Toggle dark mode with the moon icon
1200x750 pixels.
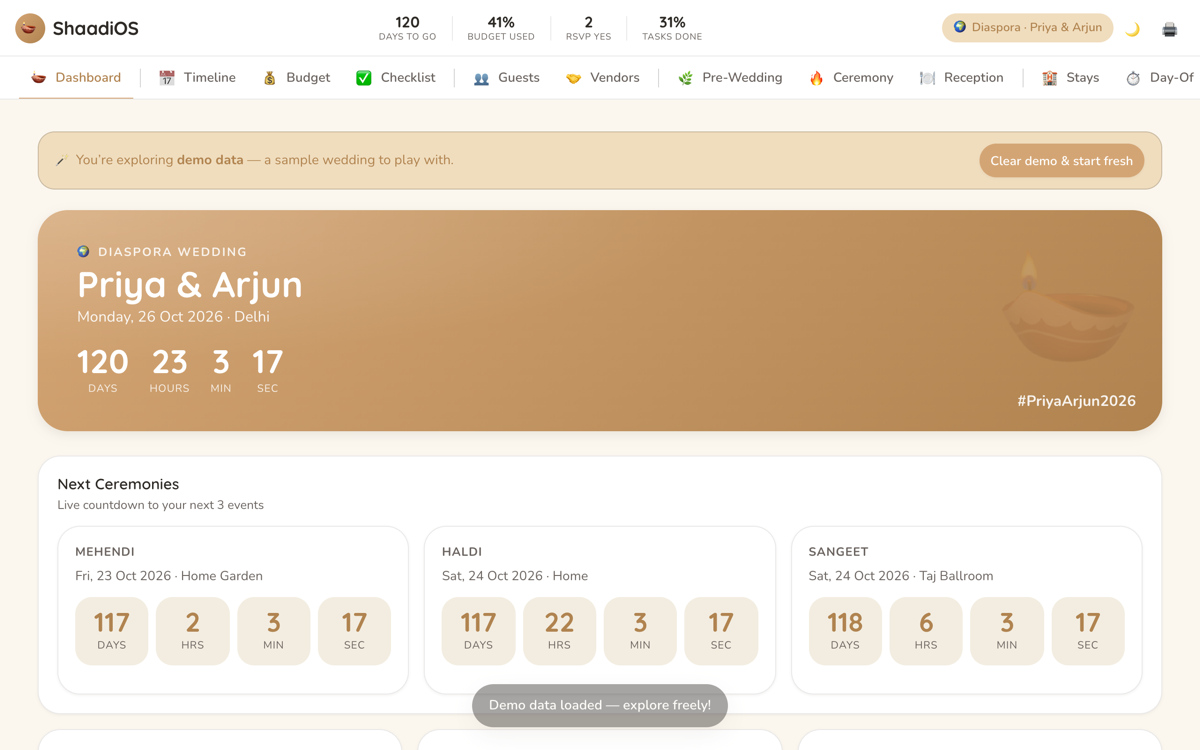coord(1133,29)
